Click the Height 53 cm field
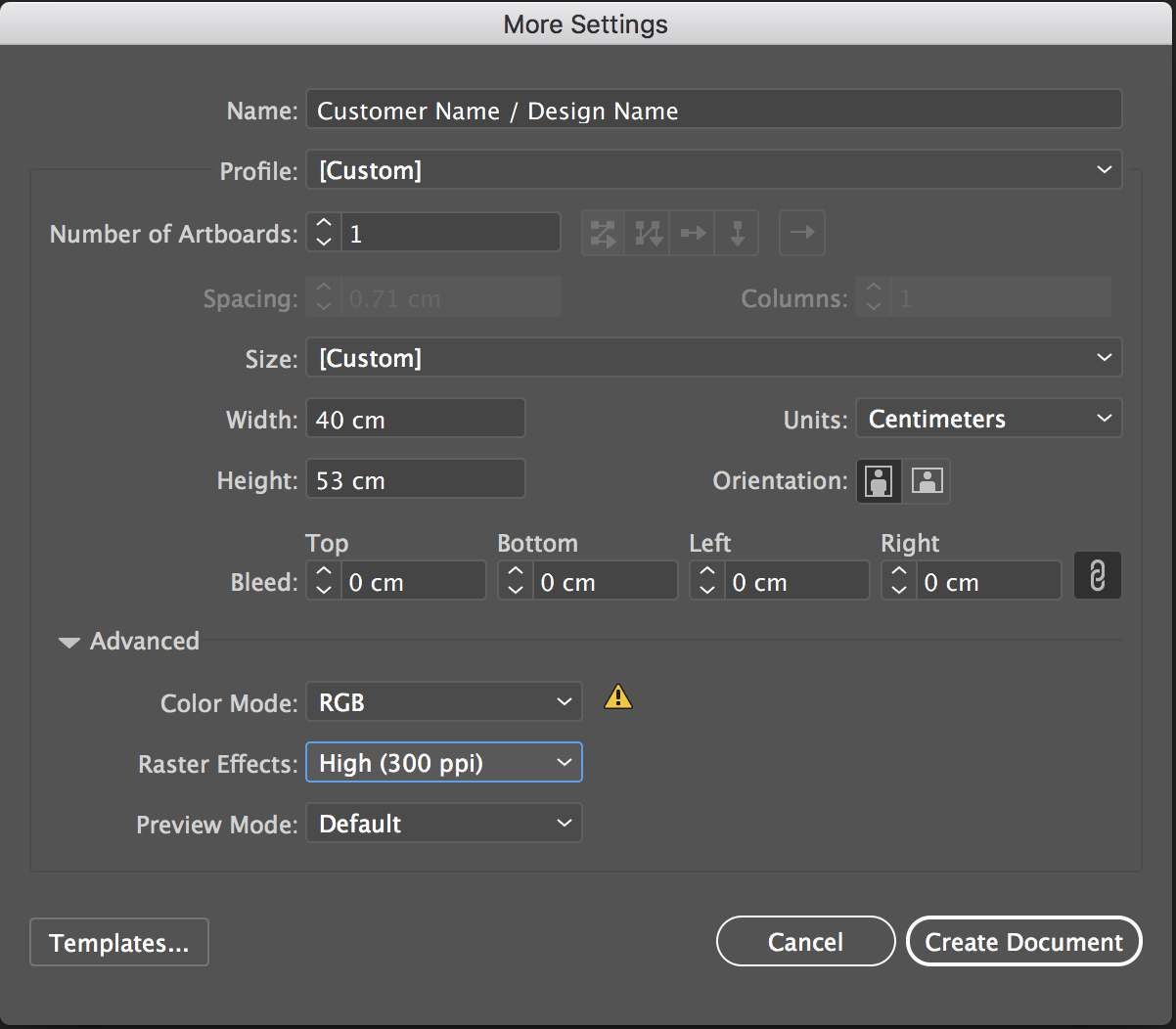The height and width of the screenshot is (1029, 1176). pyautogui.click(x=416, y=479)
